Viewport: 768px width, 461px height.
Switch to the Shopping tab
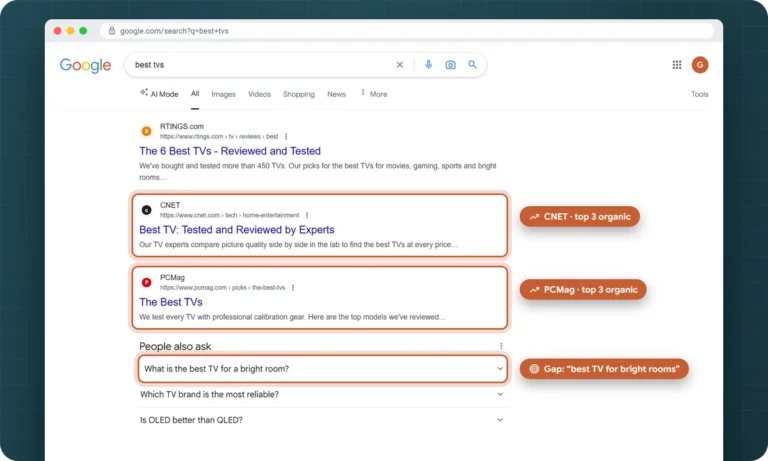(x=299, y=94)
